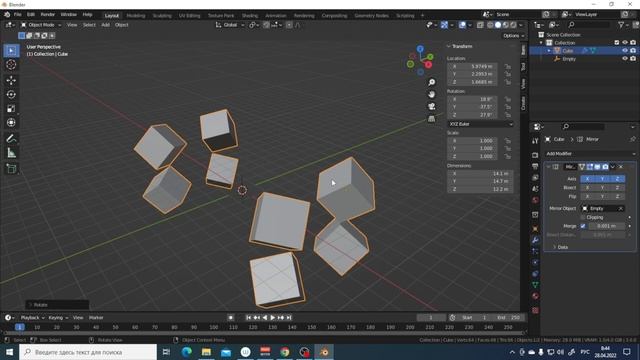The height and width of the screenshot is (360, 640).
Task: Disable Cube in renders camera icon
Action: 633,51
